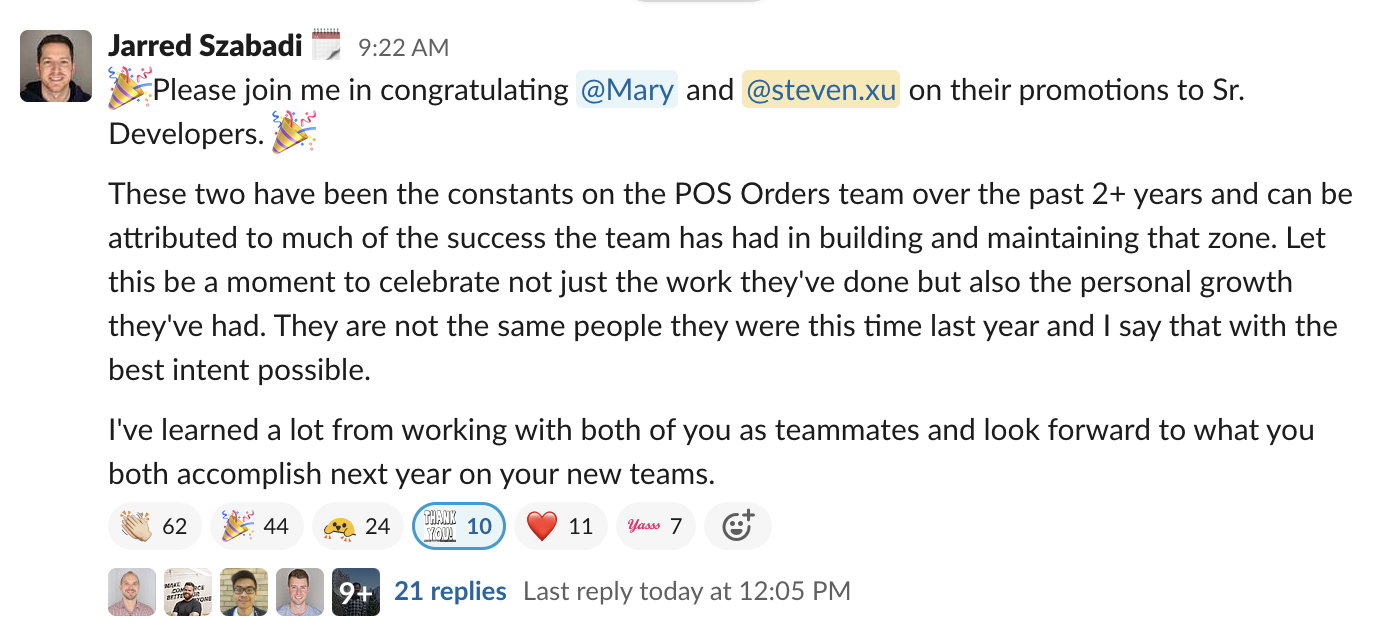The height and width of the screenshot is (636, 1394).
Task: Open the add reaction emoji picker
Action: tap(737, 526)
